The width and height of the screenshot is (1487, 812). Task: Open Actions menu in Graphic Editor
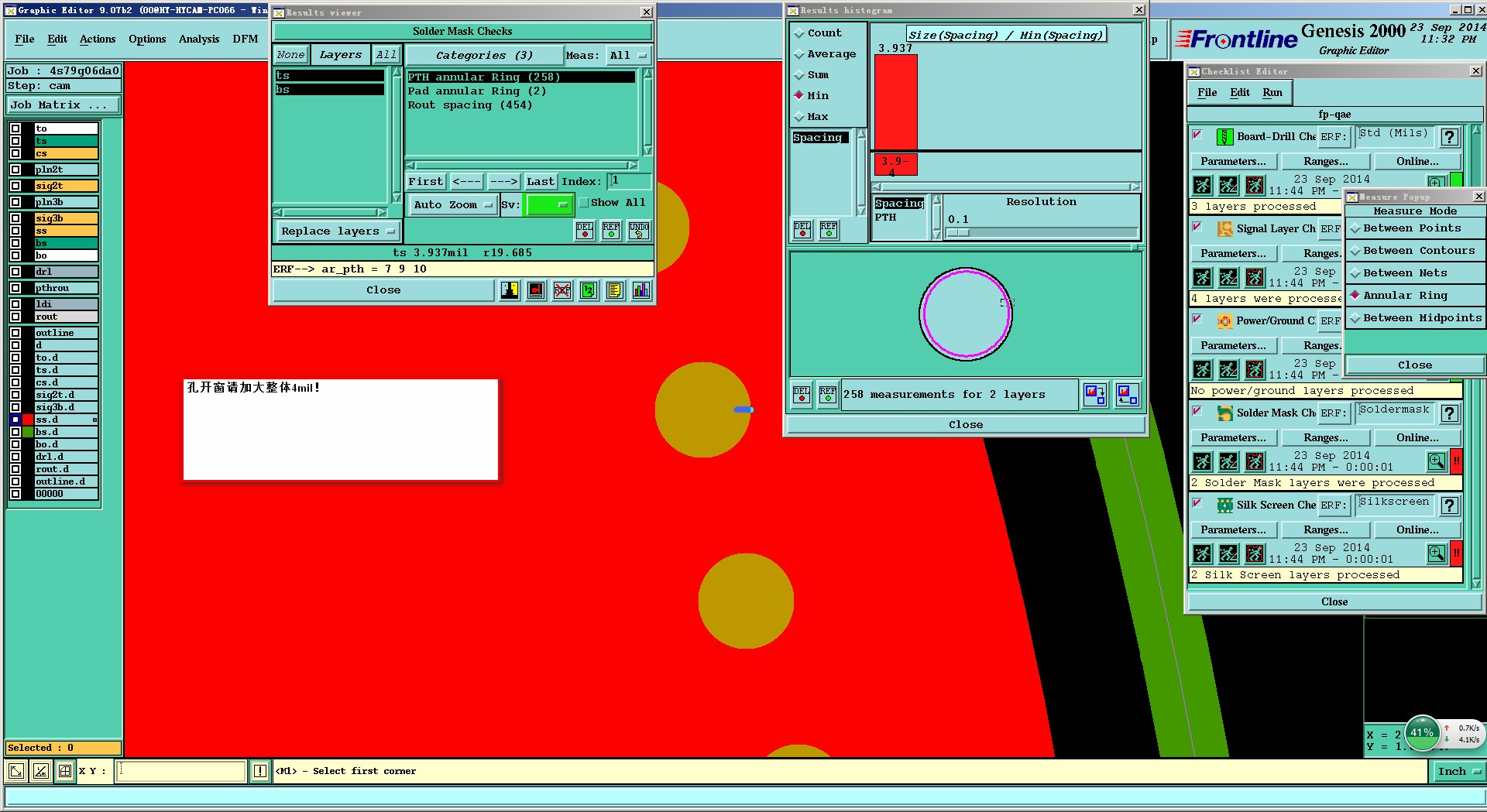point(98,39)
